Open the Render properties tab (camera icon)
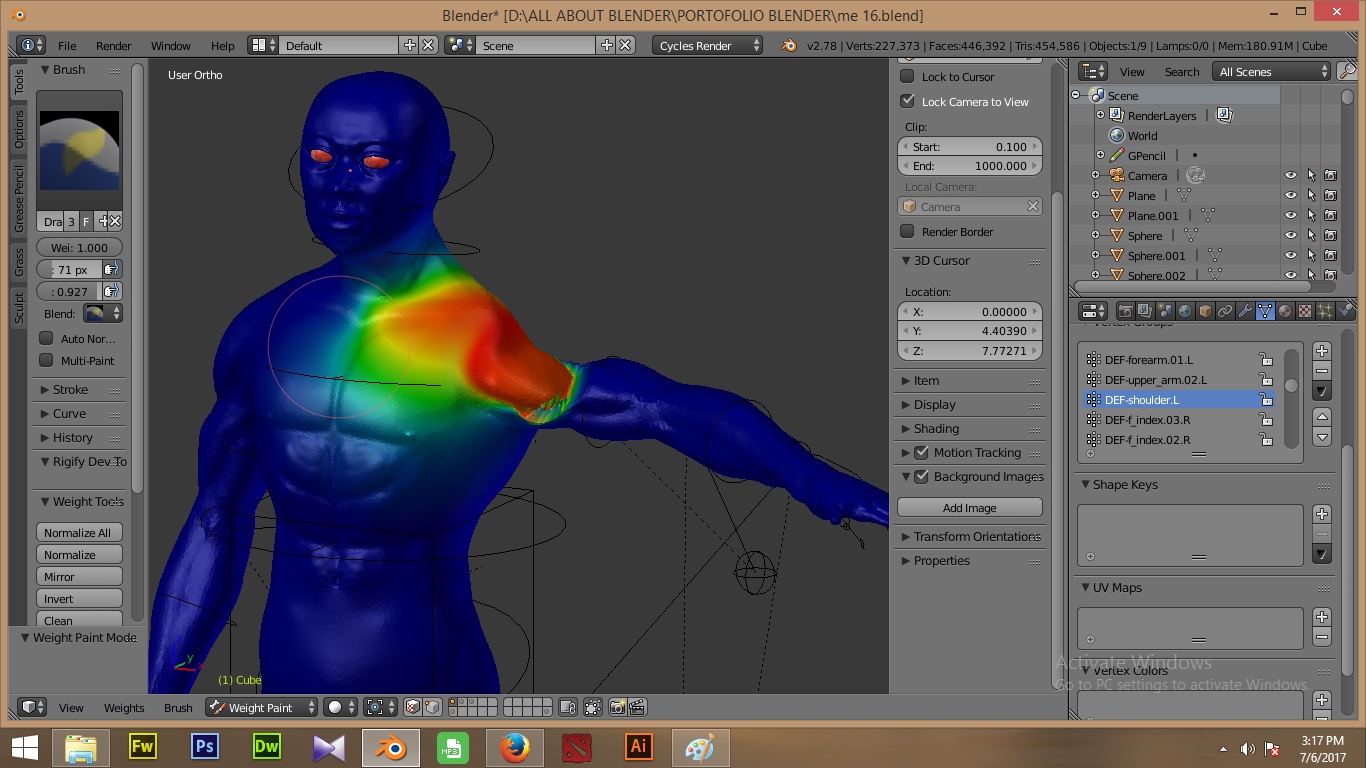Viewport: 1366px width, 768px height. pos(1125,311)
